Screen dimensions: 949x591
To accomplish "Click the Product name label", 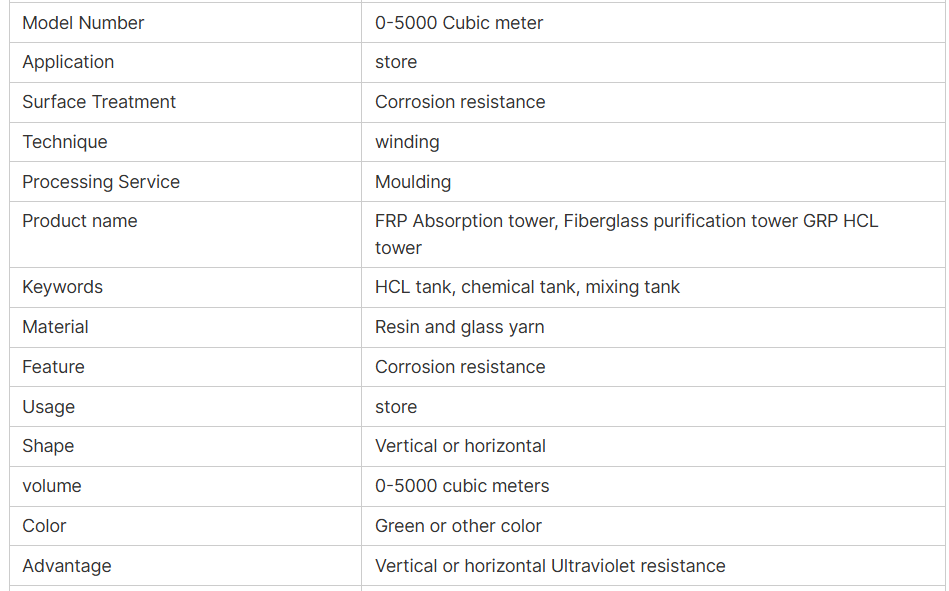I will point(80,221).
